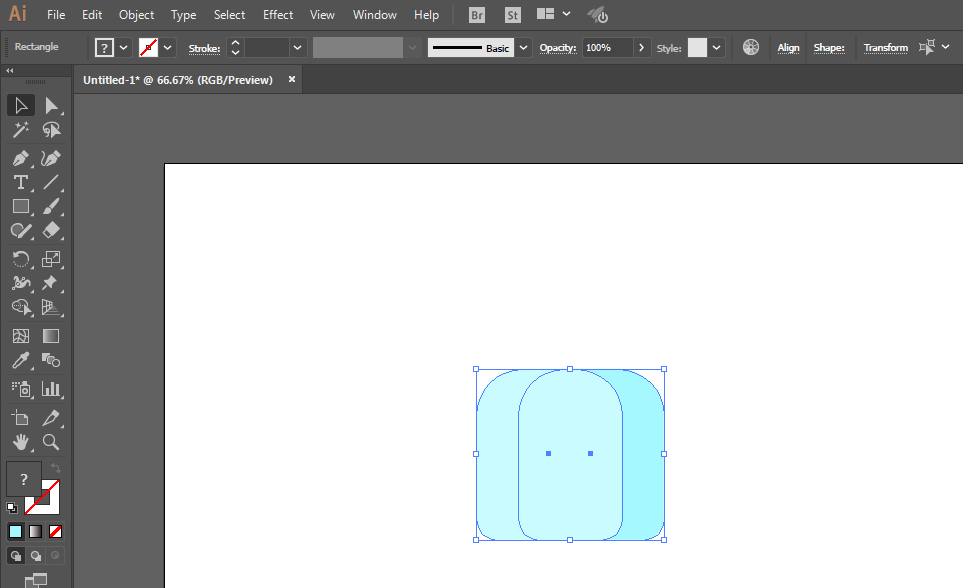Open the Type menu
Image resolution: width=963 pixels, height=588 pixels.
tap(184, 15)
